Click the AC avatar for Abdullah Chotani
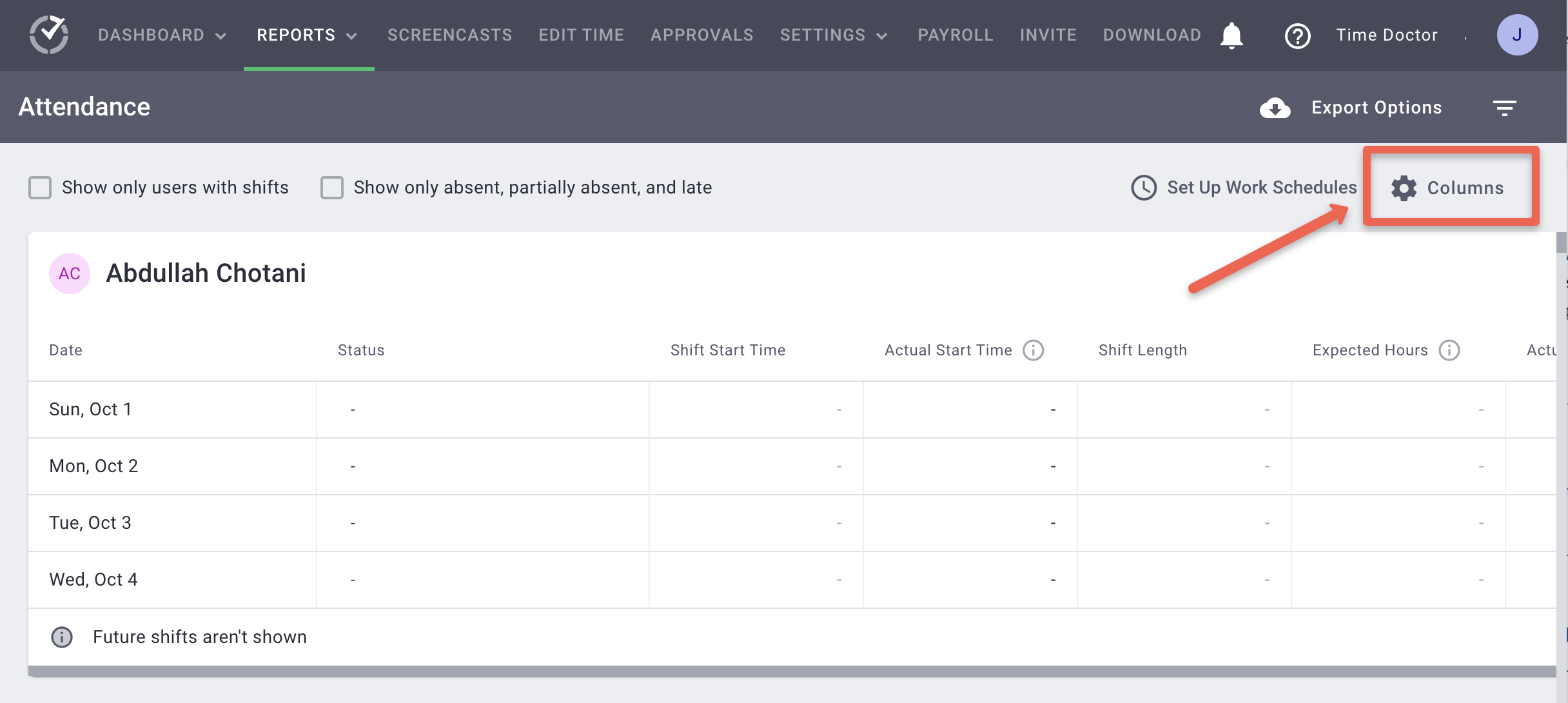 click(70, 273)
